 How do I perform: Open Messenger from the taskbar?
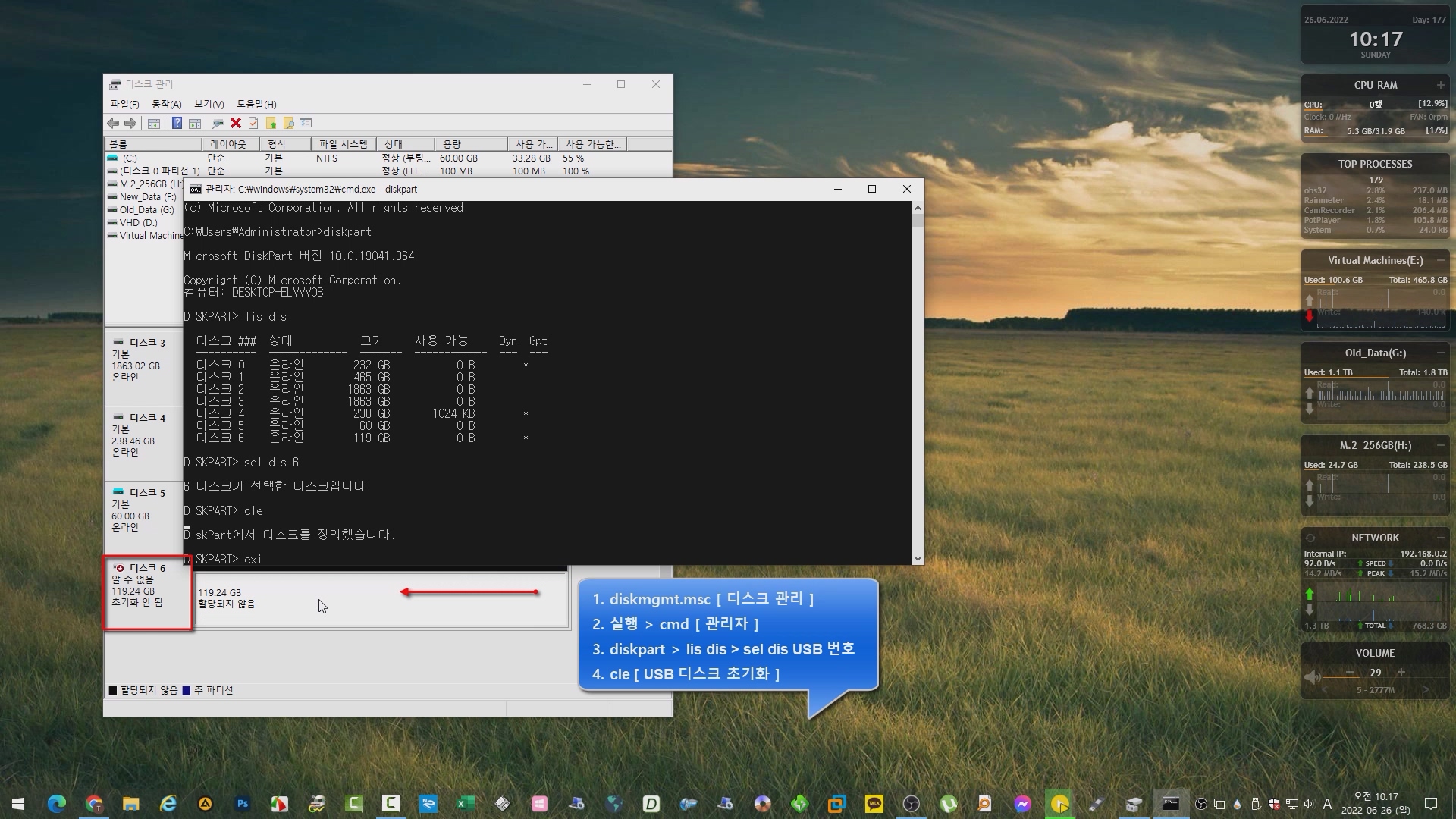click(1022, 804)
